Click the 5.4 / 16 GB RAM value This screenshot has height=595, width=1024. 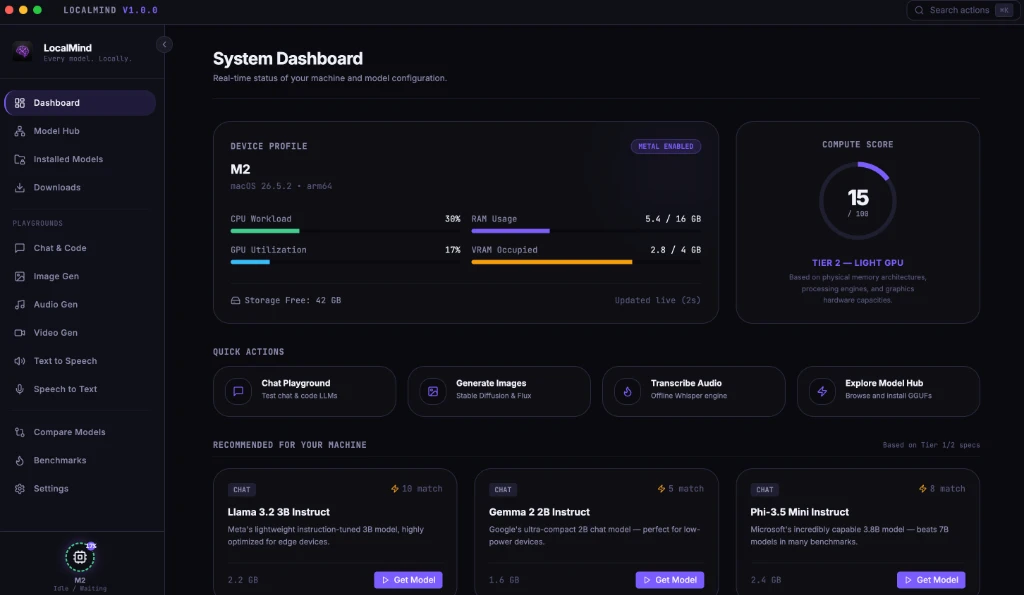coord(673,219)
